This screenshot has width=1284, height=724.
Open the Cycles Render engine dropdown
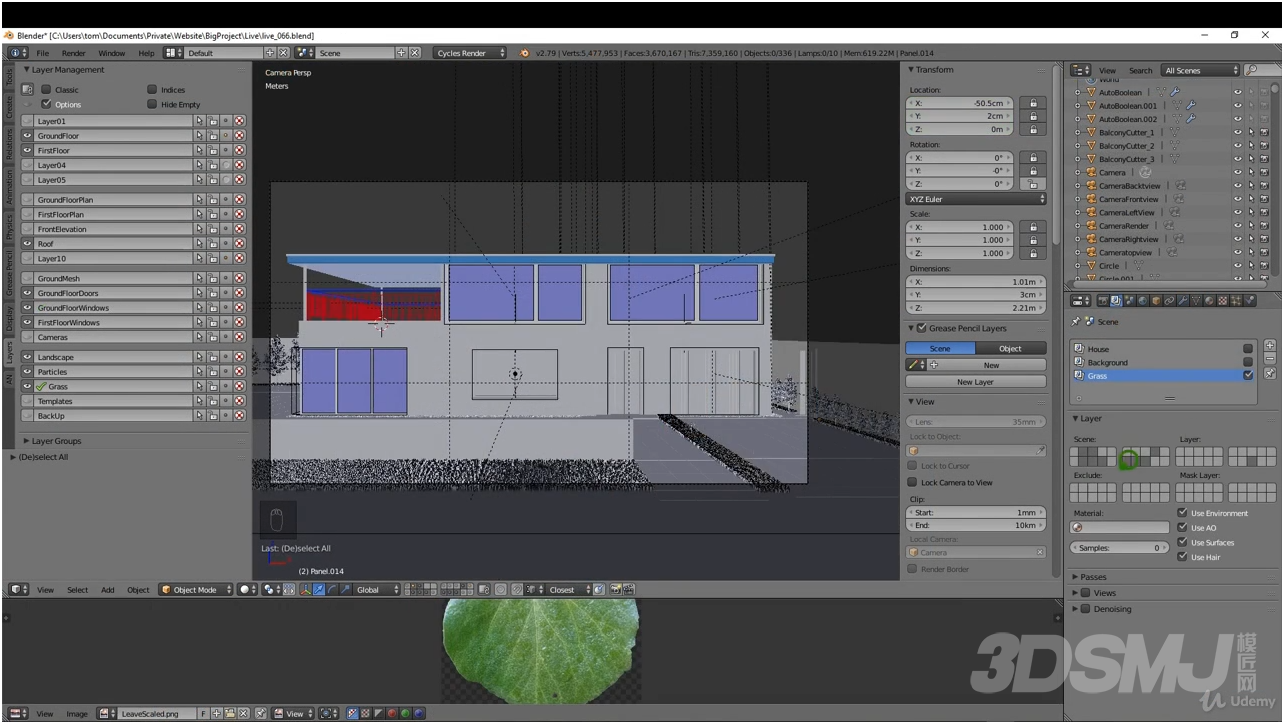point(470,53)
